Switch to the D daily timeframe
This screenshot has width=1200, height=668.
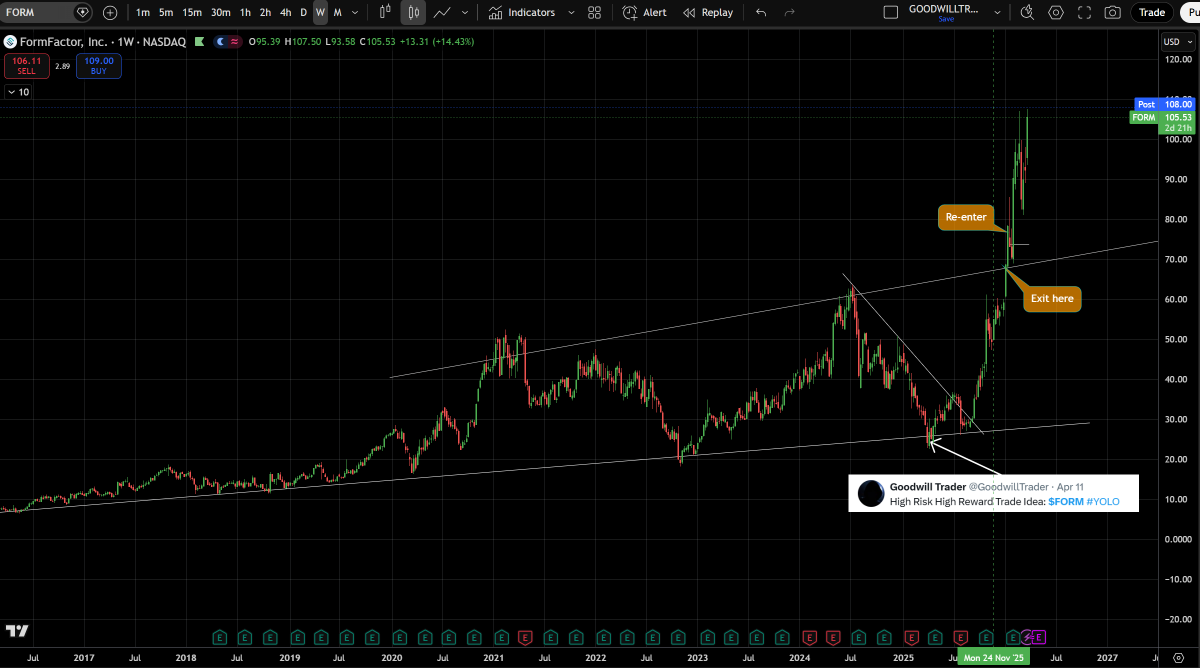point(304,12)
